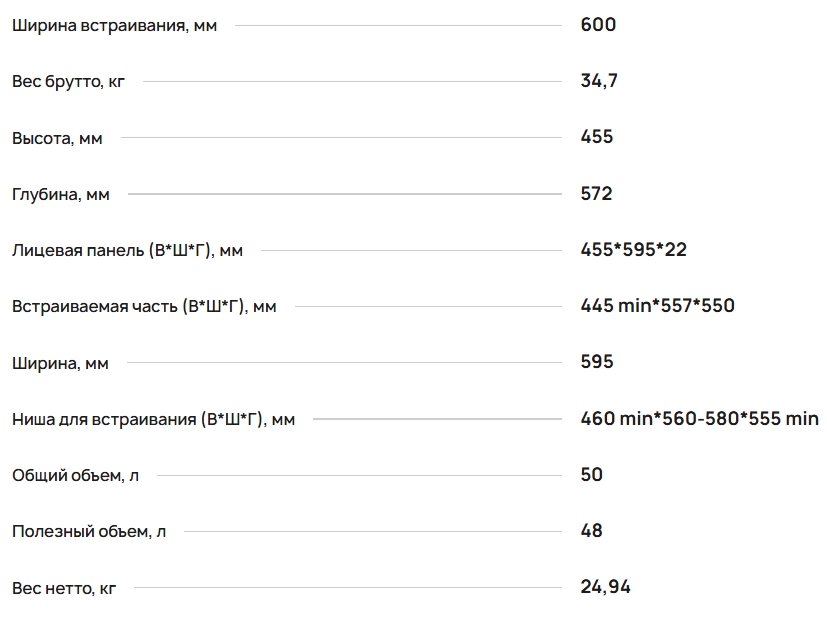Select the niche value 460 min*560-580*555 min

699,419
